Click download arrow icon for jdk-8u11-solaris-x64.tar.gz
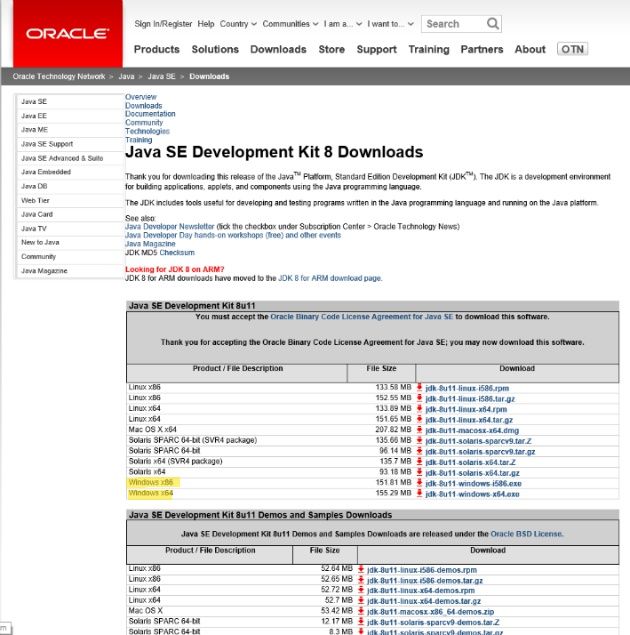Image resolution: width=630 pixels, height=635 pixels. tap(419, 472)
